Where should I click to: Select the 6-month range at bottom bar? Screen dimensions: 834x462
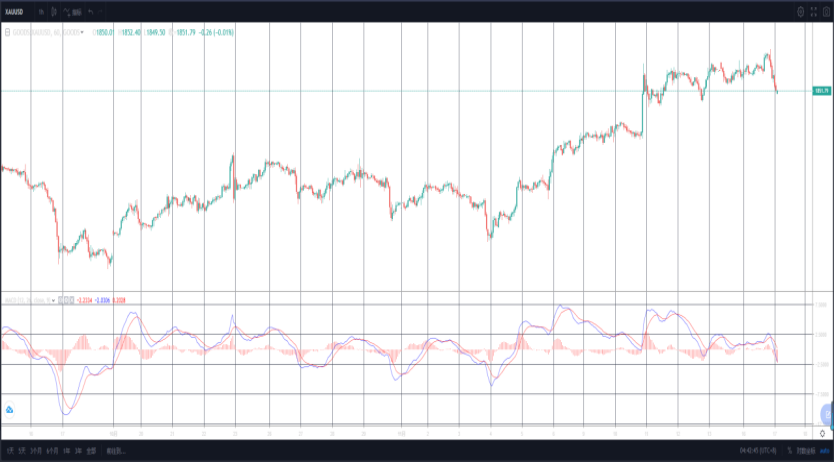[52, 451]
